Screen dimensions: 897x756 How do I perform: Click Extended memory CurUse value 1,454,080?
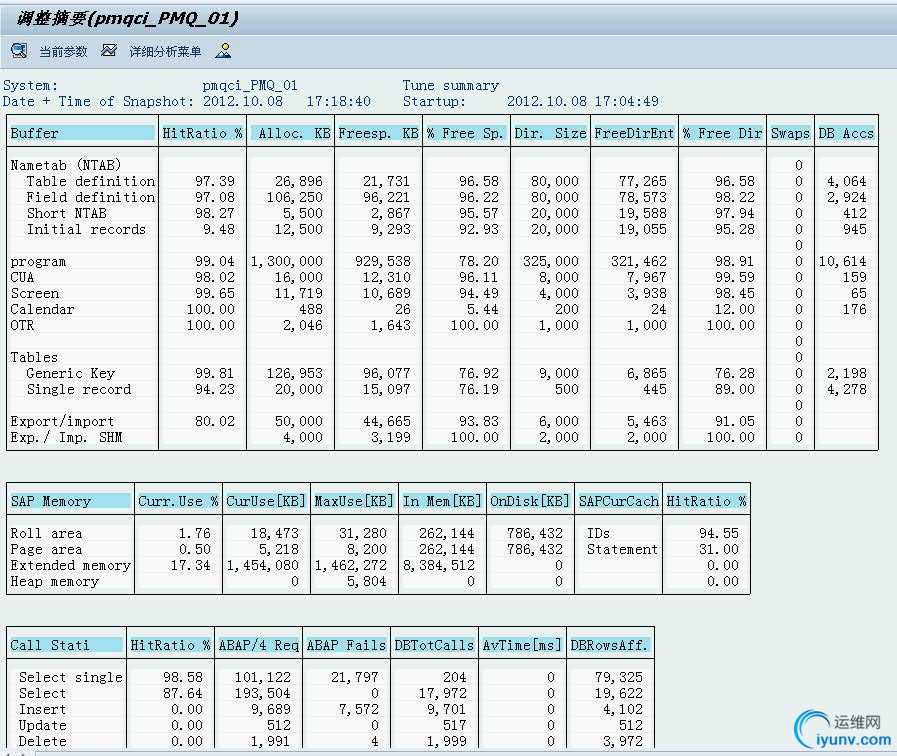click(x=263, y=566)
